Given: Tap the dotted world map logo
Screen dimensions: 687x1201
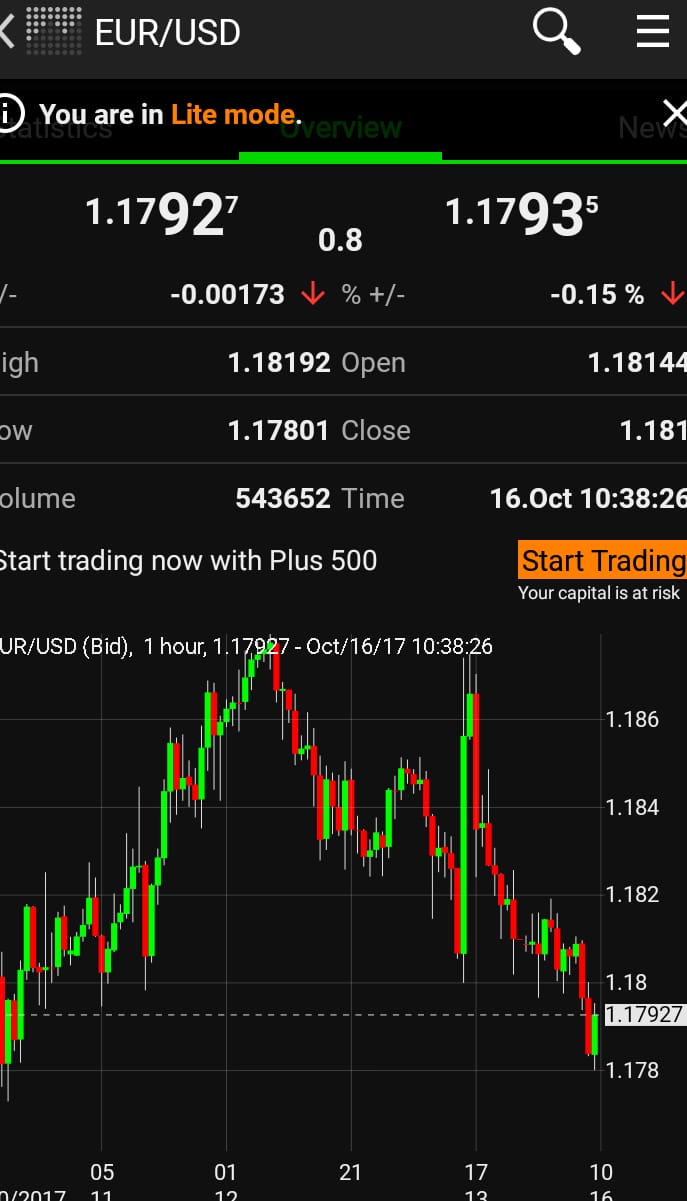Looking at the screenshot, I should click(53, 31).
